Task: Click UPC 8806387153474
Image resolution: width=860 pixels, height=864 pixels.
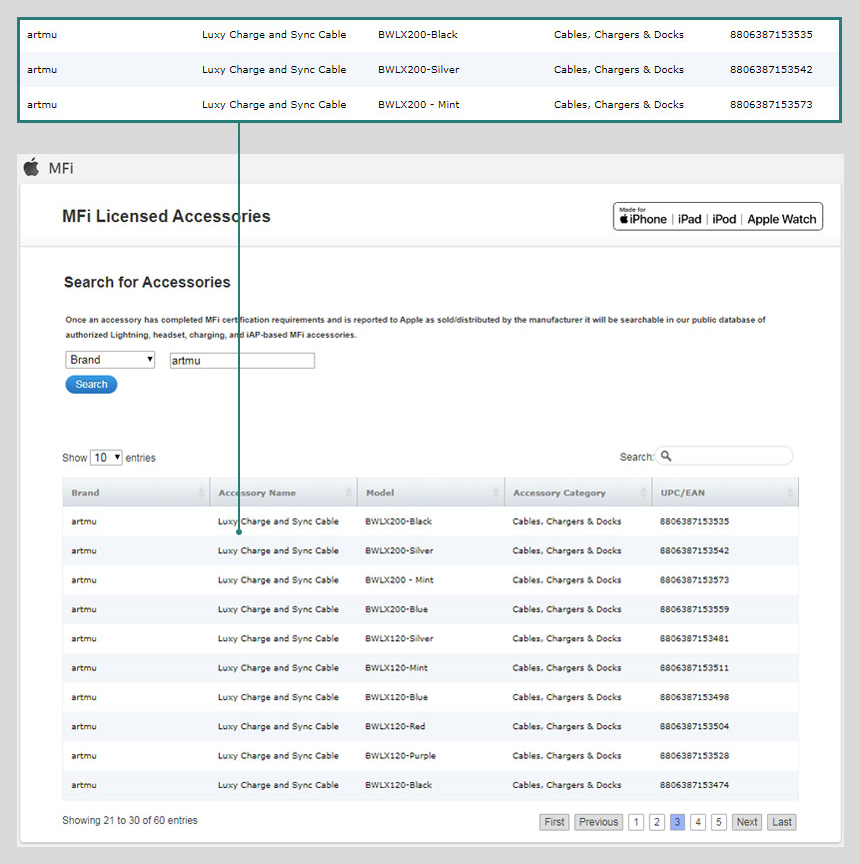Action: (694, 785)
